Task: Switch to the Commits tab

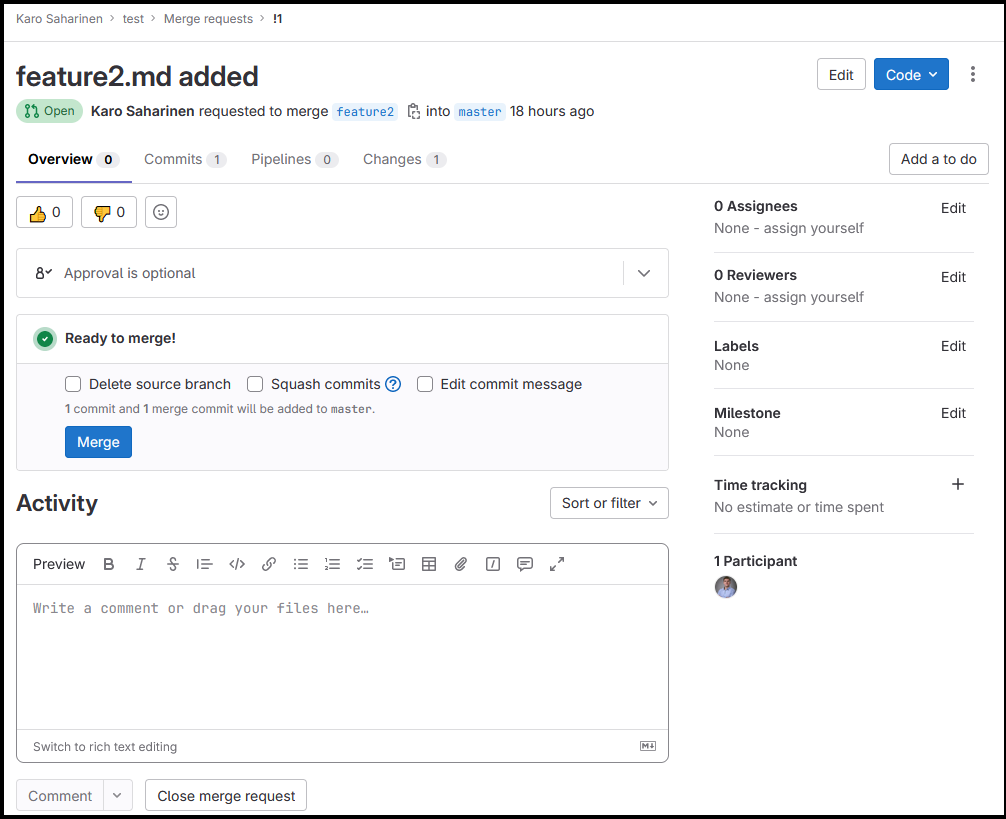Action: tap(184, 159)
